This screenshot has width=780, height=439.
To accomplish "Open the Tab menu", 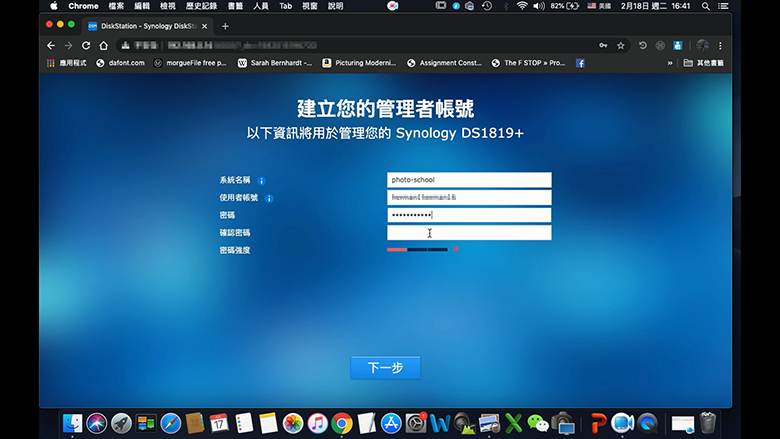I will coord(286,6).
